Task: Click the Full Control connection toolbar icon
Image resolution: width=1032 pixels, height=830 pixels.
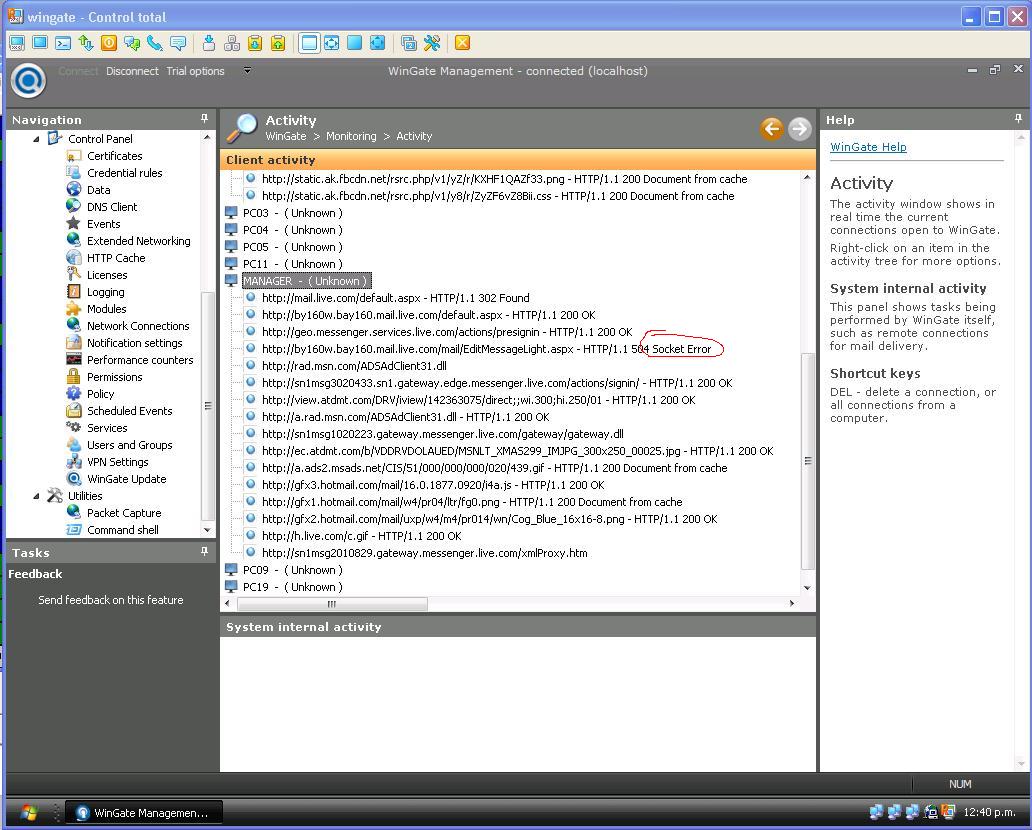Action: click(x=17, y=43)
